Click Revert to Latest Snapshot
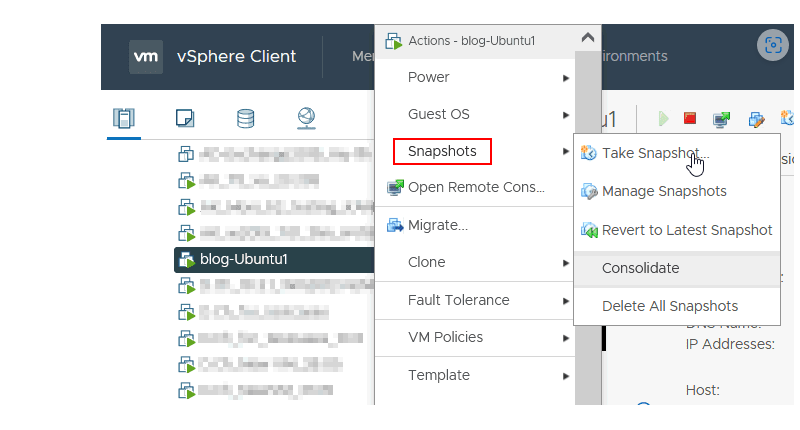Screen dimensions: 800x430 [x=686, y=230]
